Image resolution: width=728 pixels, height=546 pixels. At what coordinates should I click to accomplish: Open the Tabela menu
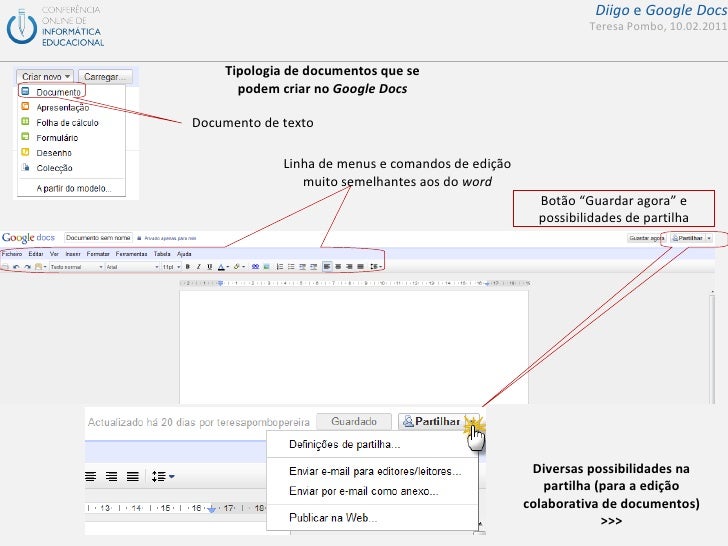(x=162, y=254)
